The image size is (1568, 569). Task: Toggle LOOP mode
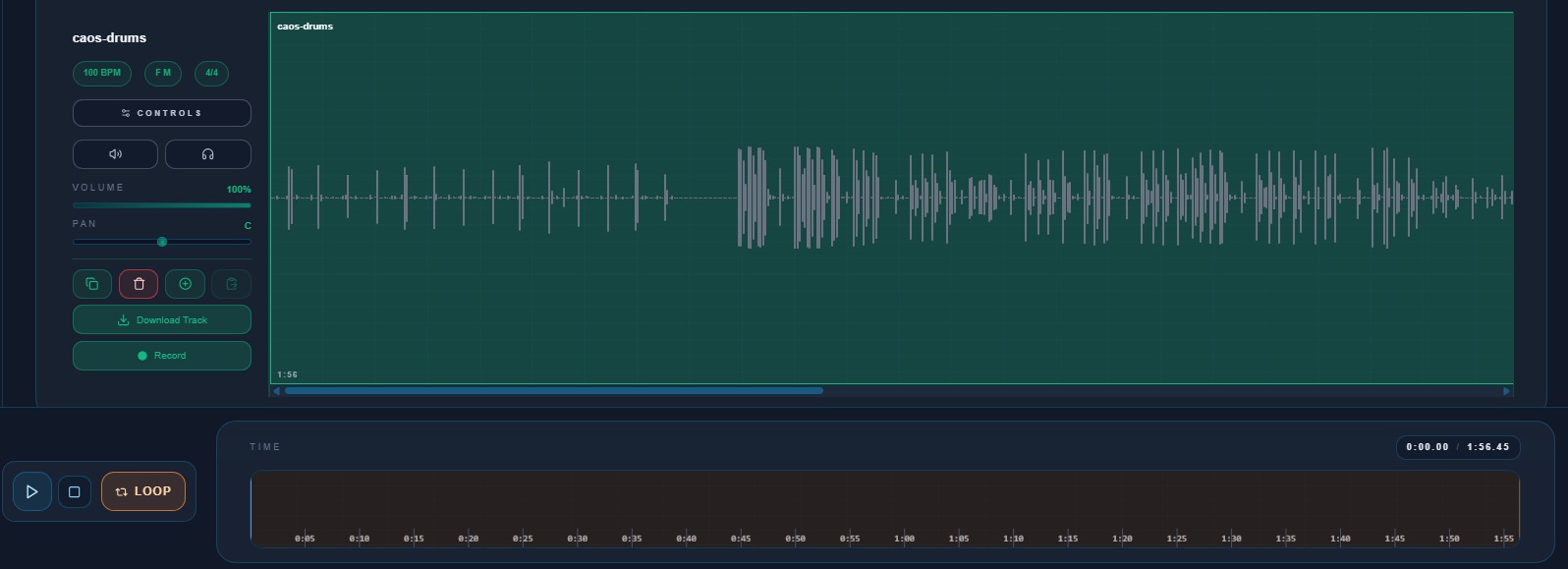coord(143,491)
